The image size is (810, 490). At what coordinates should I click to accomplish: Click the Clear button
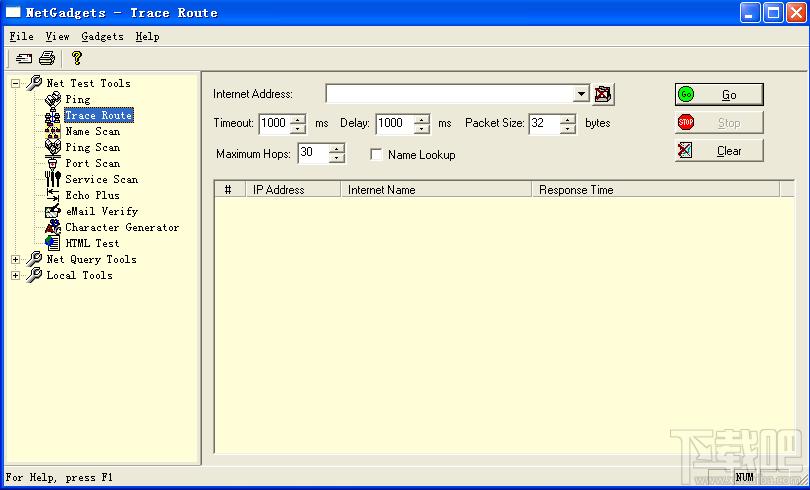[x=719, y=151]
